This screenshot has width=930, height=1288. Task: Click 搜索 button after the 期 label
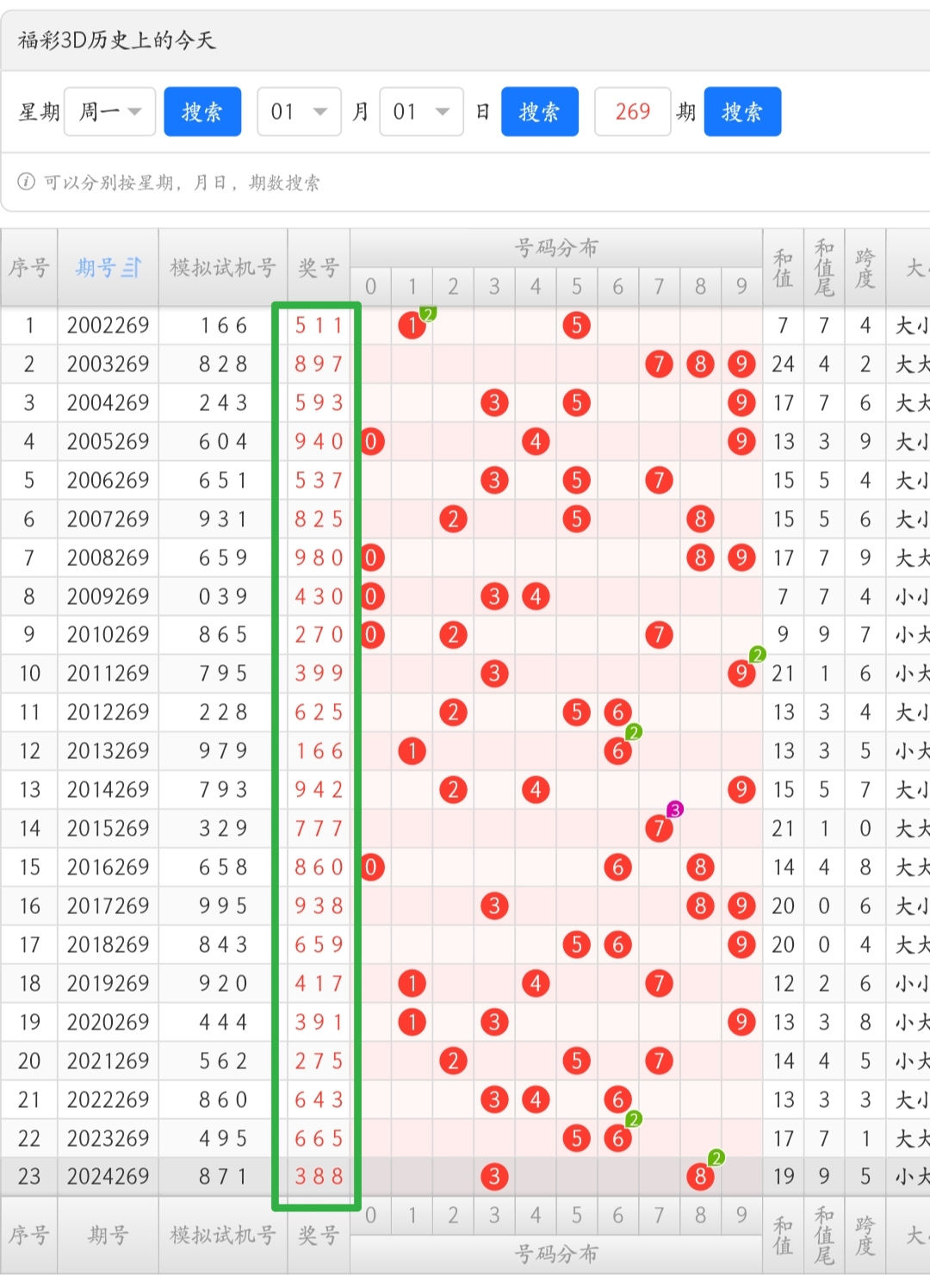coord(742,112)
